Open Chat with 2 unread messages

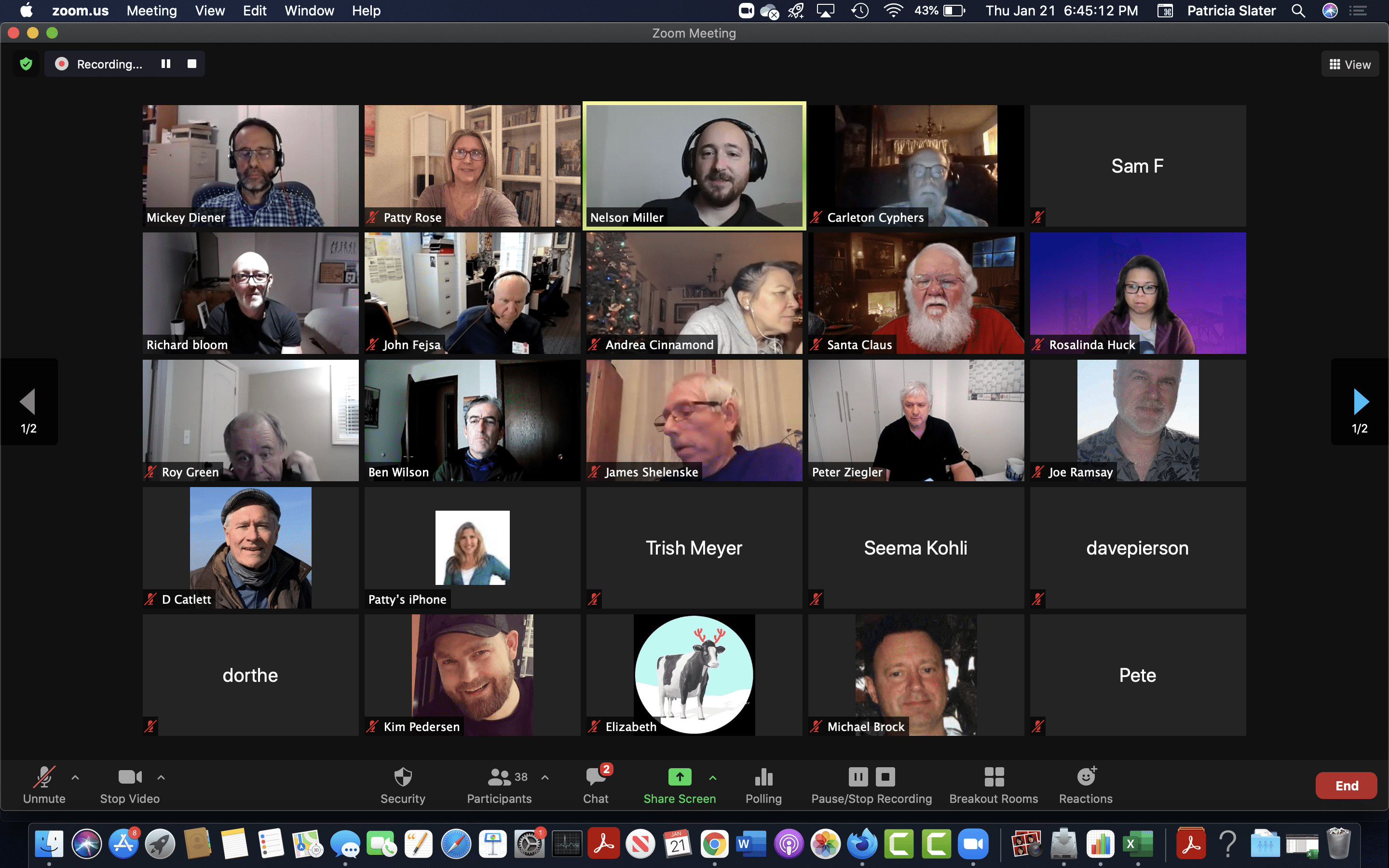point(596,777)
